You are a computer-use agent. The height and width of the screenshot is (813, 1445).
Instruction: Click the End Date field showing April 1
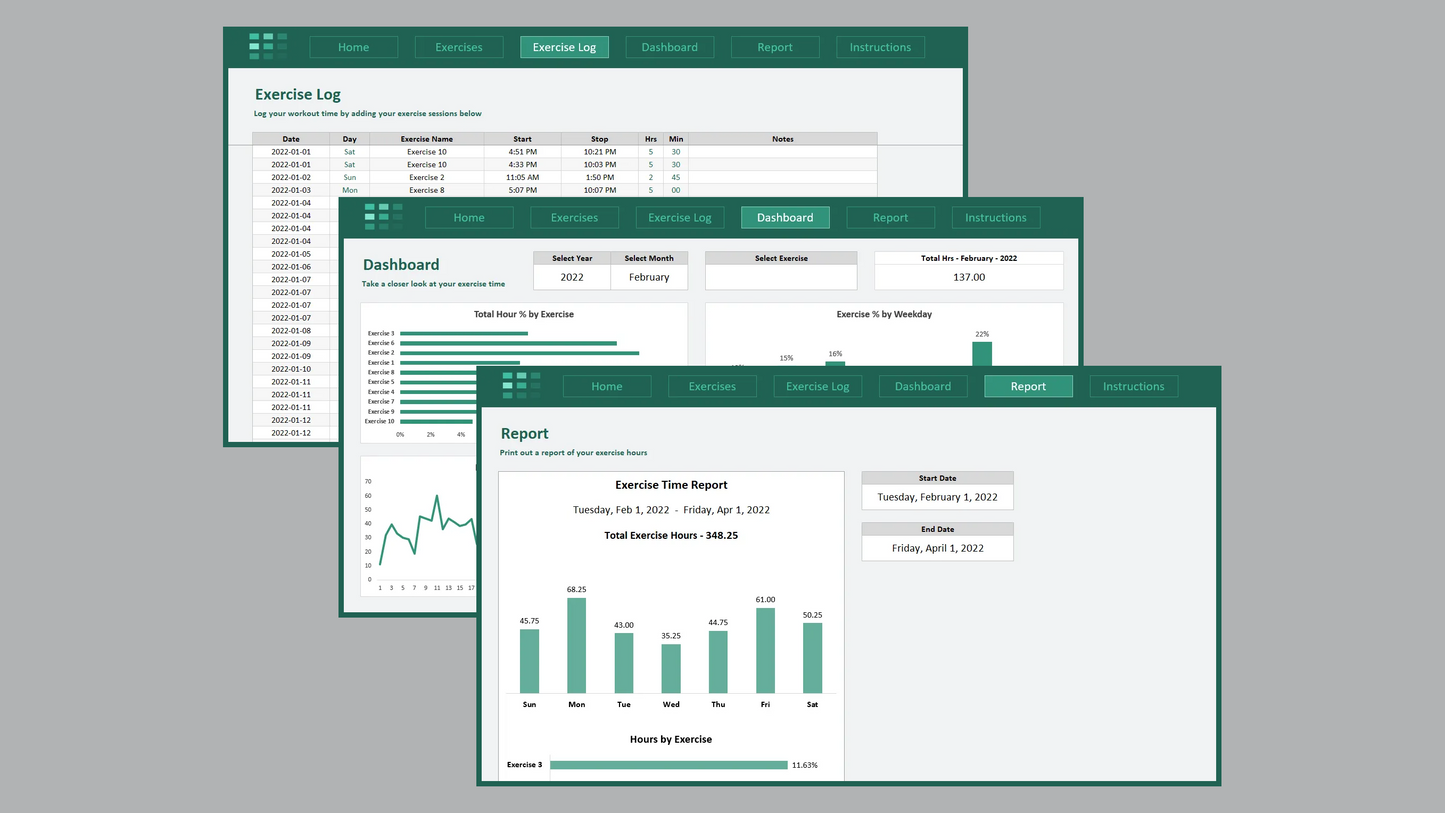(x=936, y=548)
